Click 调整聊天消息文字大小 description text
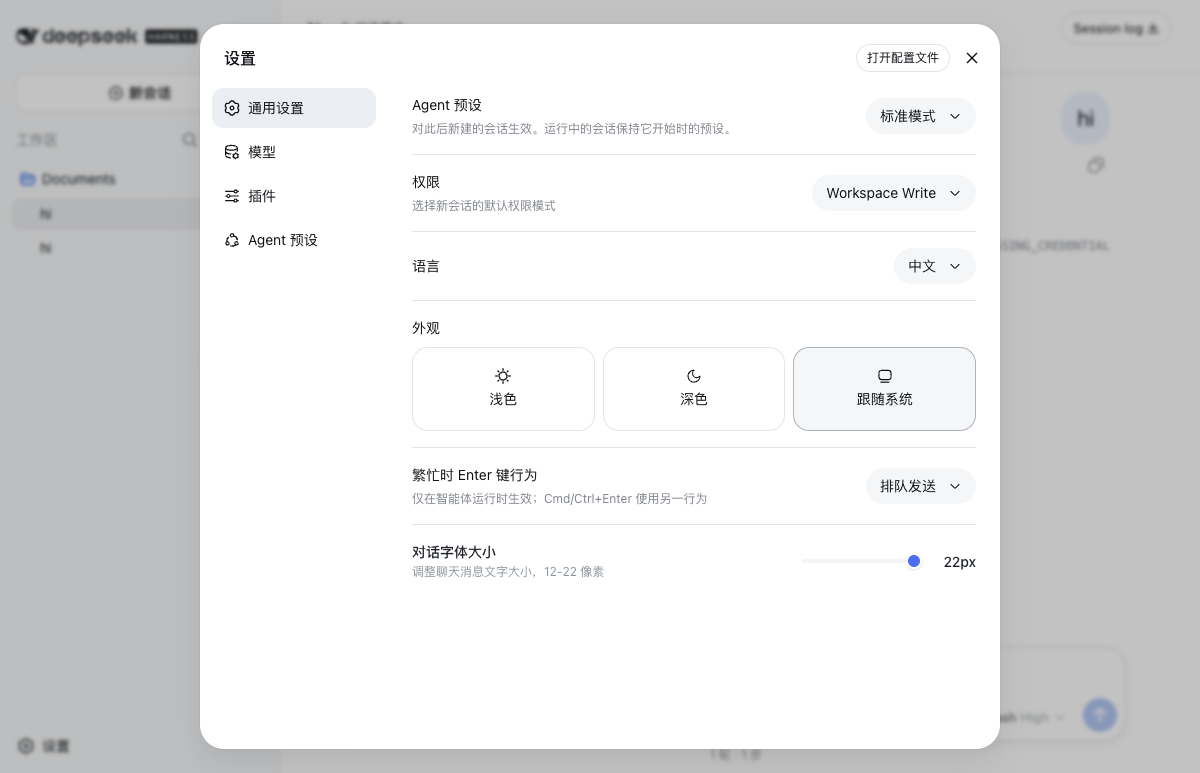Image resolution: width=1200 pixels, height=773 pixels. [508, 572]
